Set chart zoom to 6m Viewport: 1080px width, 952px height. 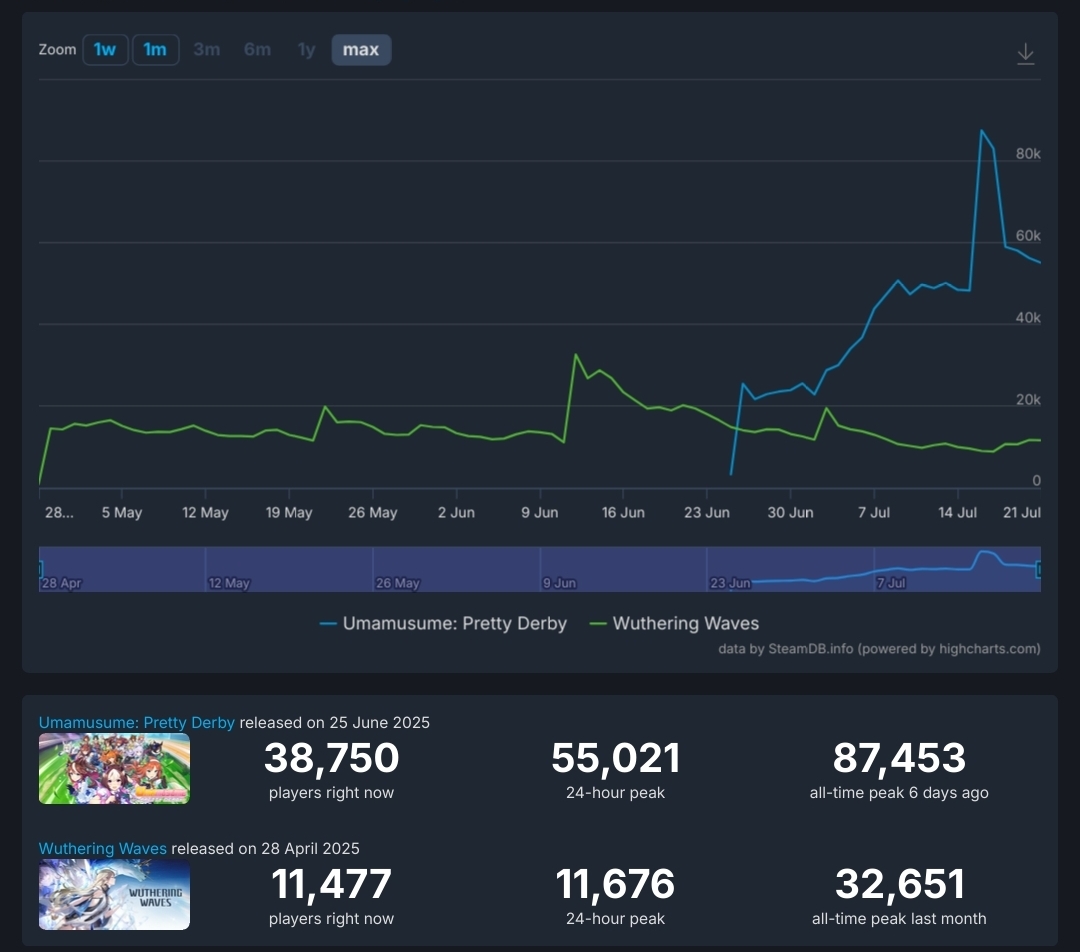[257, 50]
